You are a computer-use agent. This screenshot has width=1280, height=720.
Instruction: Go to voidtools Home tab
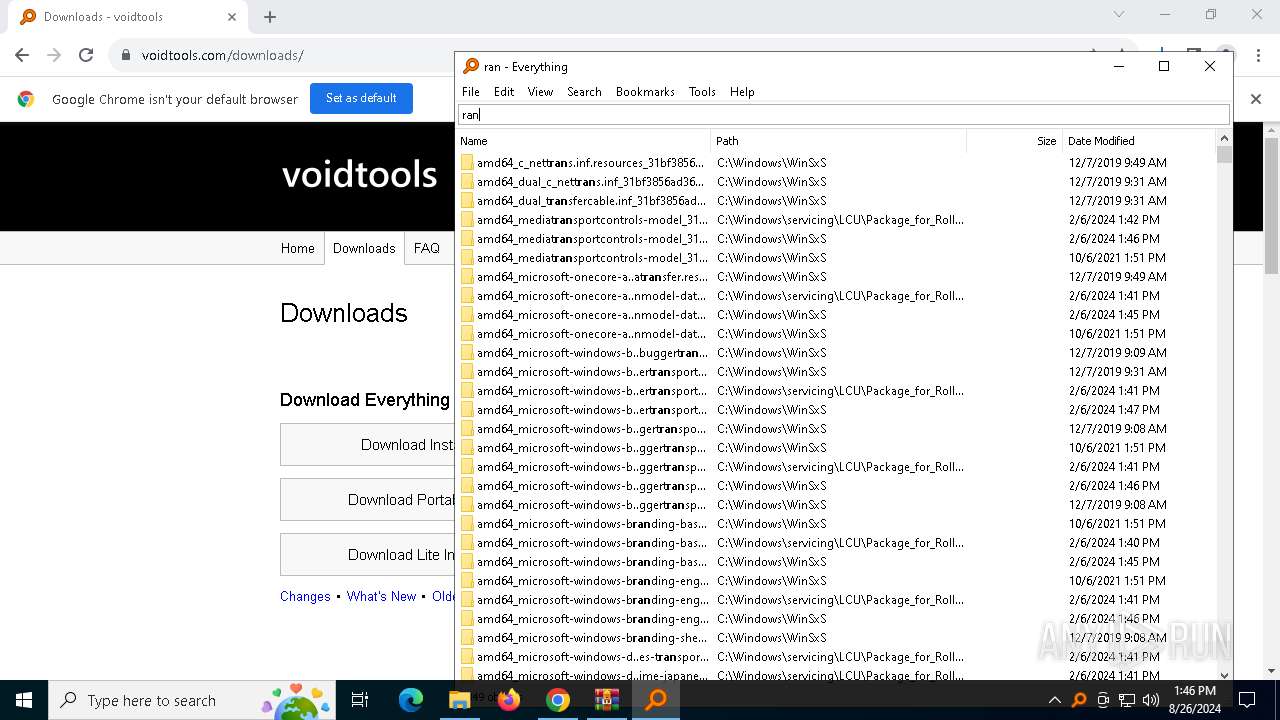297,248
